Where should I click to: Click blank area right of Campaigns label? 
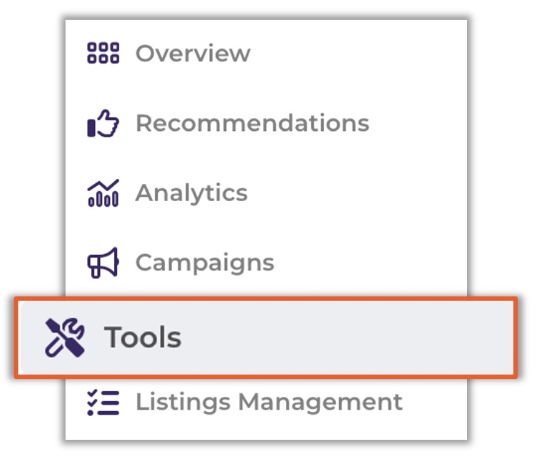point(371,263)
